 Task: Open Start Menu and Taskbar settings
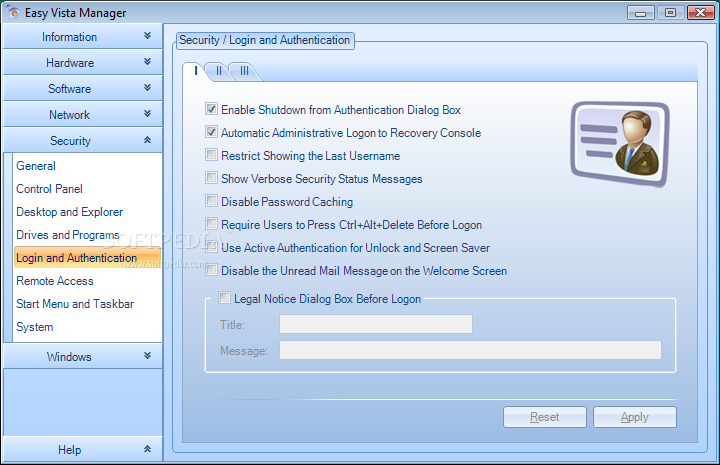click(75, 303)
